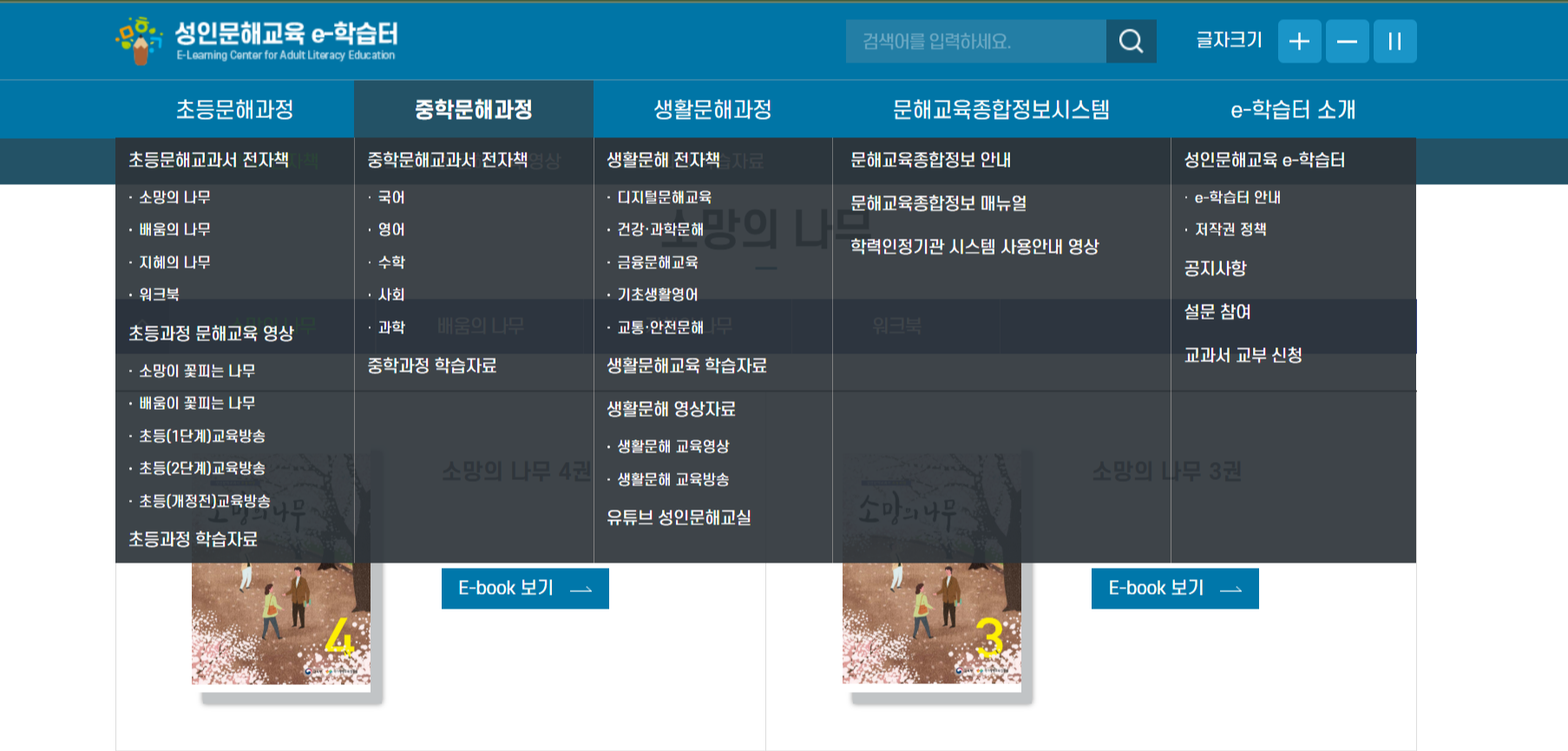This screenshot has width=1568, height=751.
Task: Open 초등(개정전)교육방송 link
Action: point(205,501)
